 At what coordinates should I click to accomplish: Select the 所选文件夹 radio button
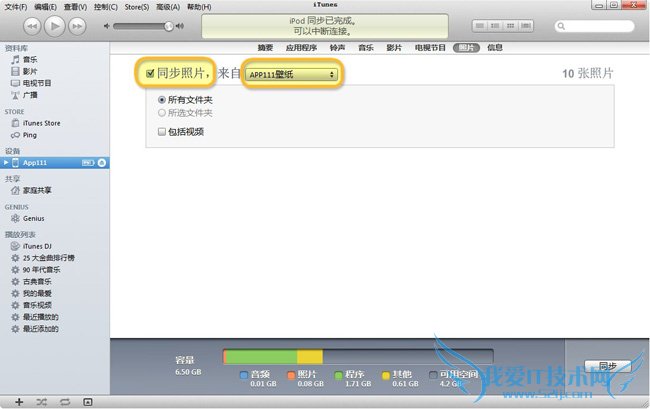pyautogui.click(x=162, y=113)
